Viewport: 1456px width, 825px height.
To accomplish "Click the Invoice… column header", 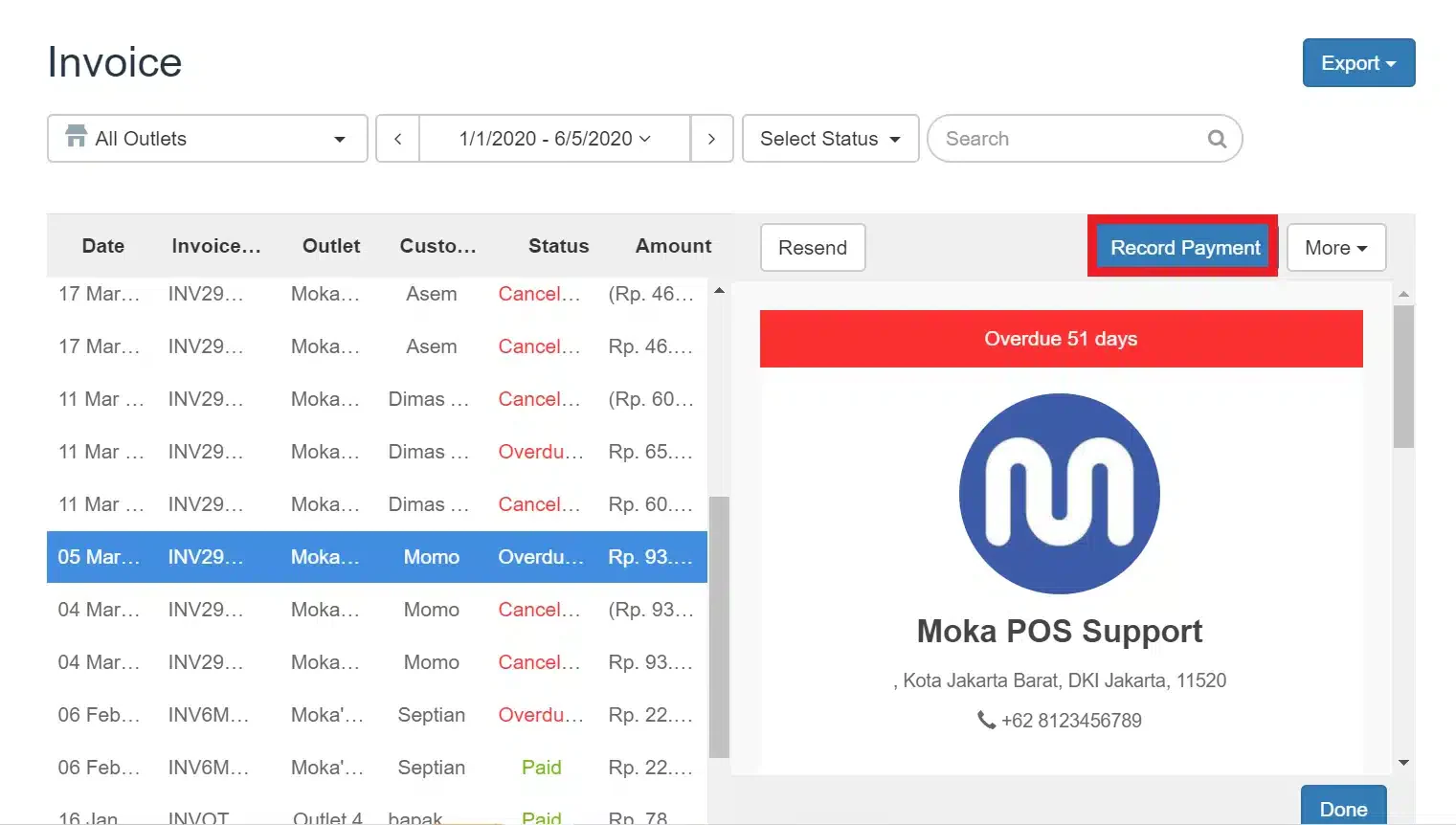I will (216, 246).
